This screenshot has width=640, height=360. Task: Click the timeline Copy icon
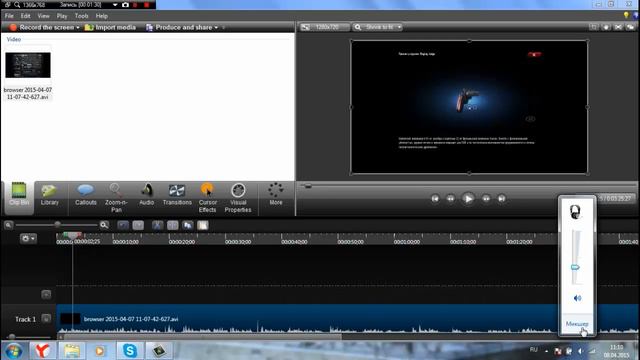click(188, 225)
